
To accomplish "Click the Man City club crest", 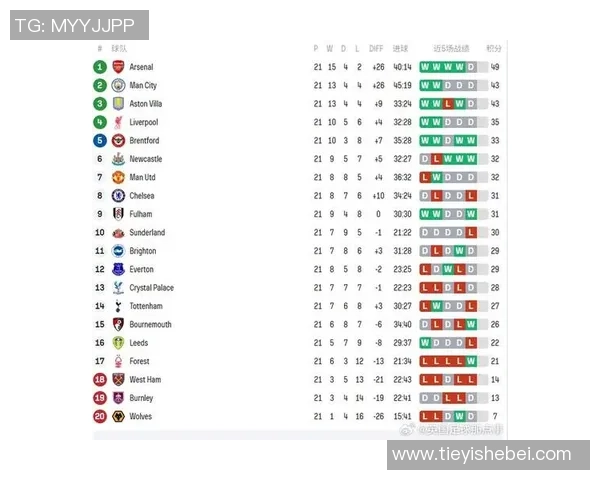I will pos(118,86).
